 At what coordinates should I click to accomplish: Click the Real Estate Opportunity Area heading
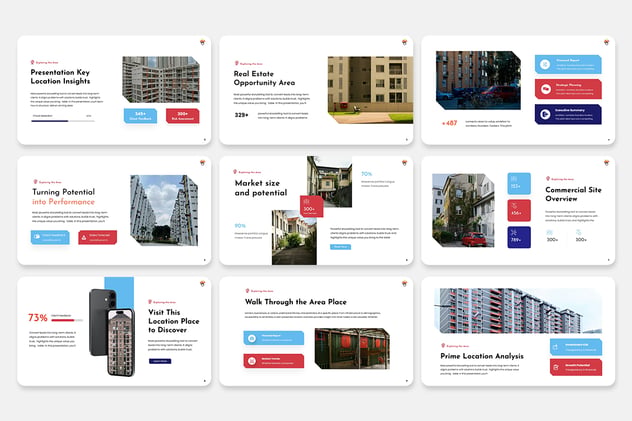[x=264, y=78]
